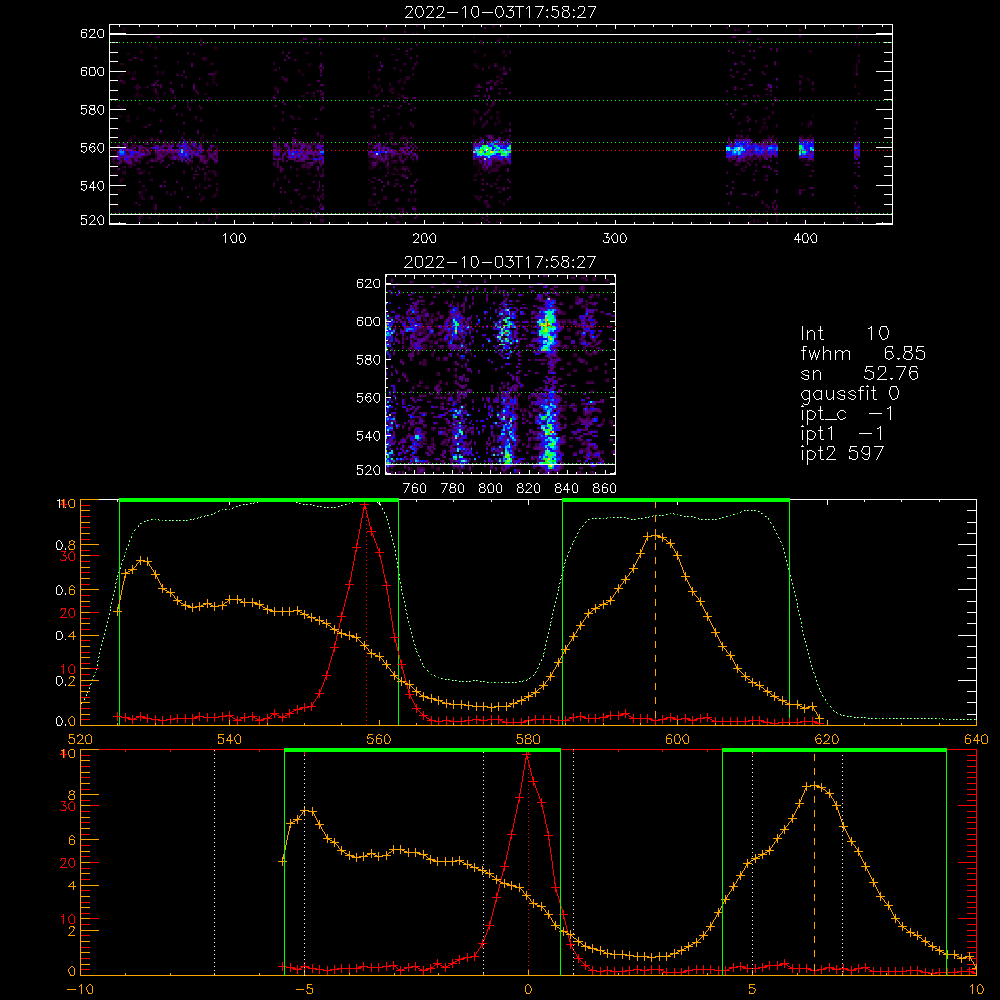The width and height of the screenshot is (1000, 1000).
Task: Click the brightest green emission blob in top spectrogram
Action: (491, 151)
